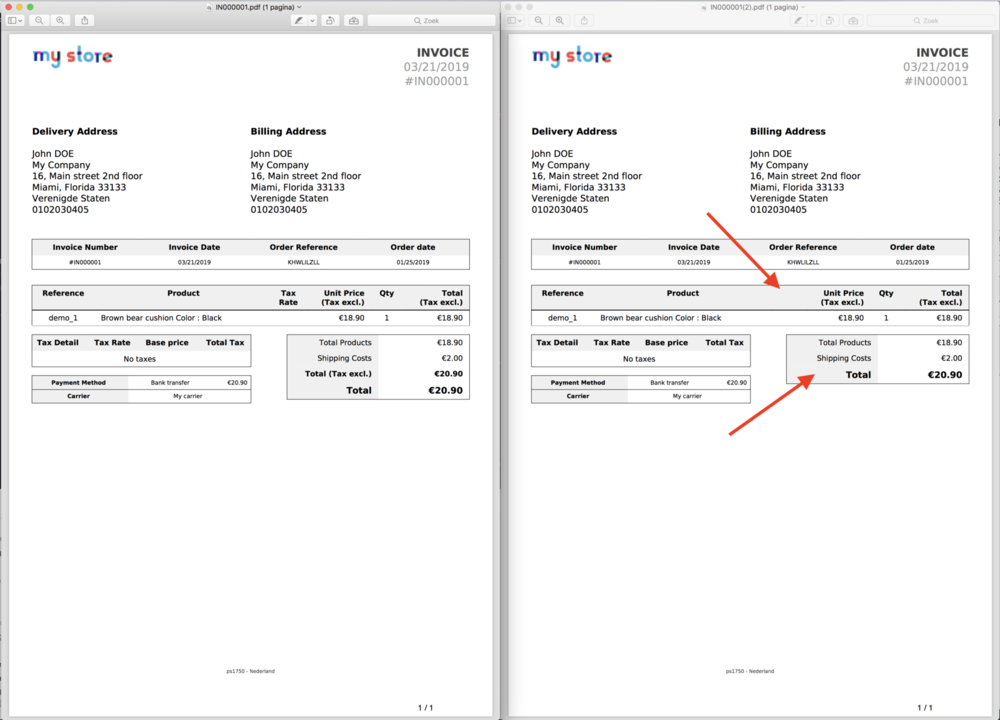Open sidebar view menu in IN000001.pdf window

click(15, 20)
